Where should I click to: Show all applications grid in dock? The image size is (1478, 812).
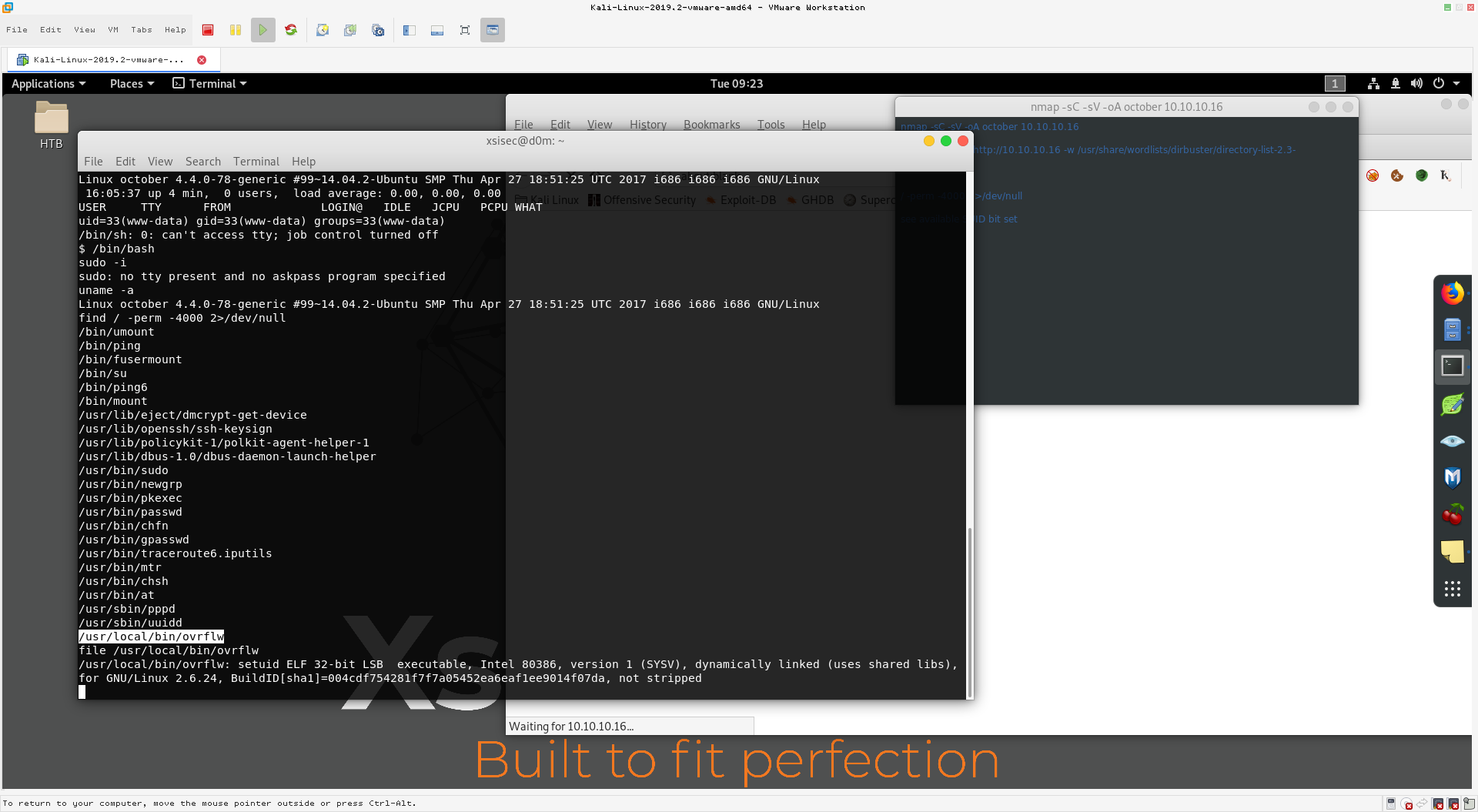point(1453,589)
